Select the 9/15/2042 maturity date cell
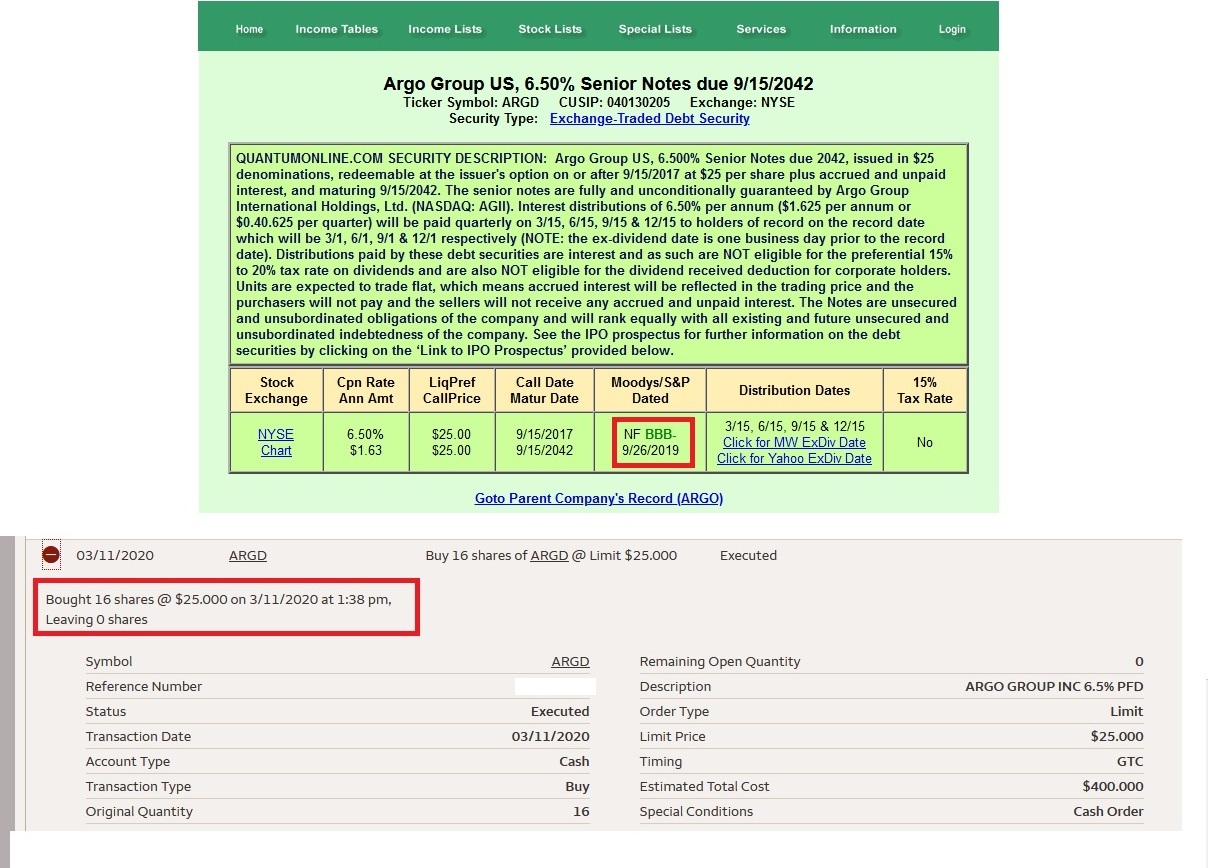 (544, 450)
